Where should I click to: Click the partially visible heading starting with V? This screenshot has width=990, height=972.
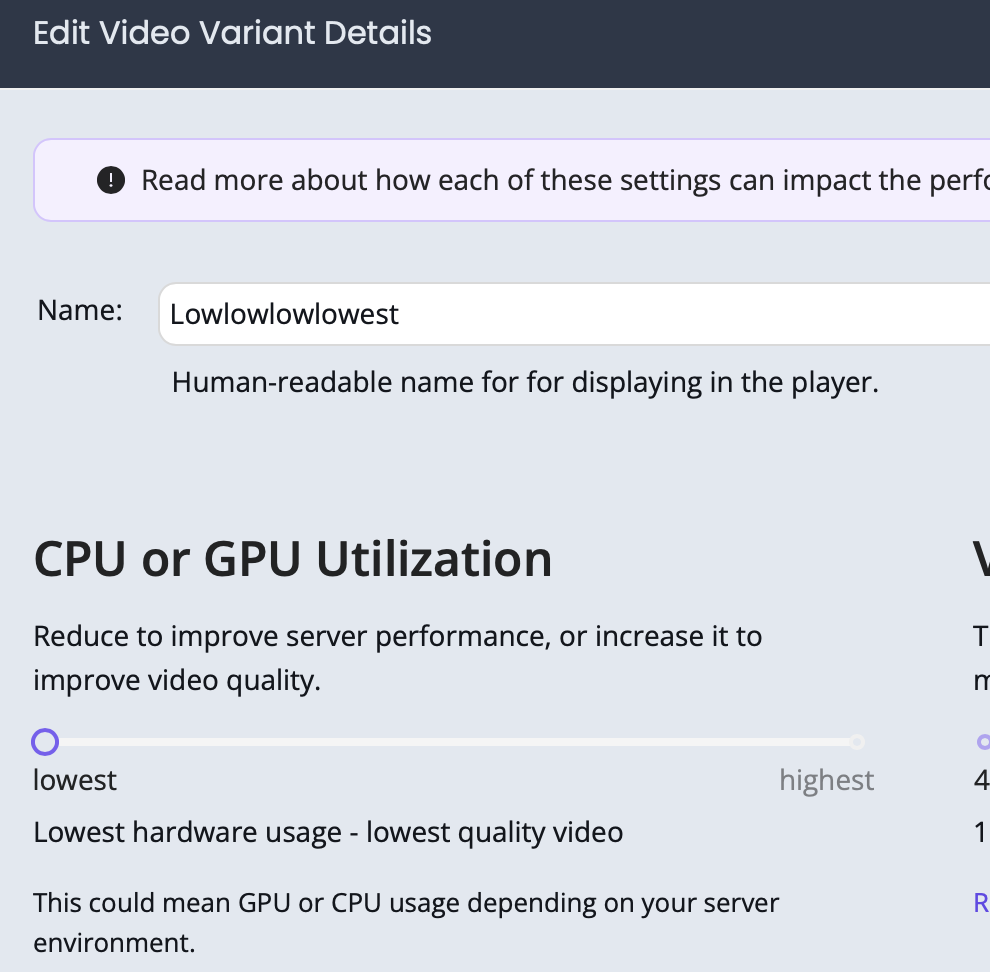tap(981, 559)
